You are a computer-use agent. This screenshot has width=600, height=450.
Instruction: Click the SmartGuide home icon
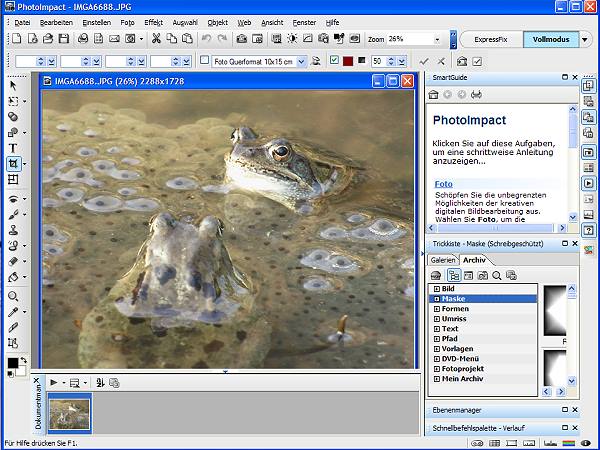click(x=434, y=94)
